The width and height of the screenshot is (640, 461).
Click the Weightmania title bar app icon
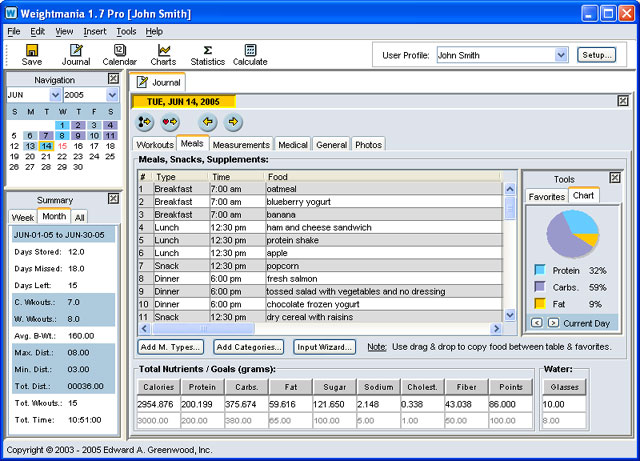pyautogui.click(x=11, y=13)
